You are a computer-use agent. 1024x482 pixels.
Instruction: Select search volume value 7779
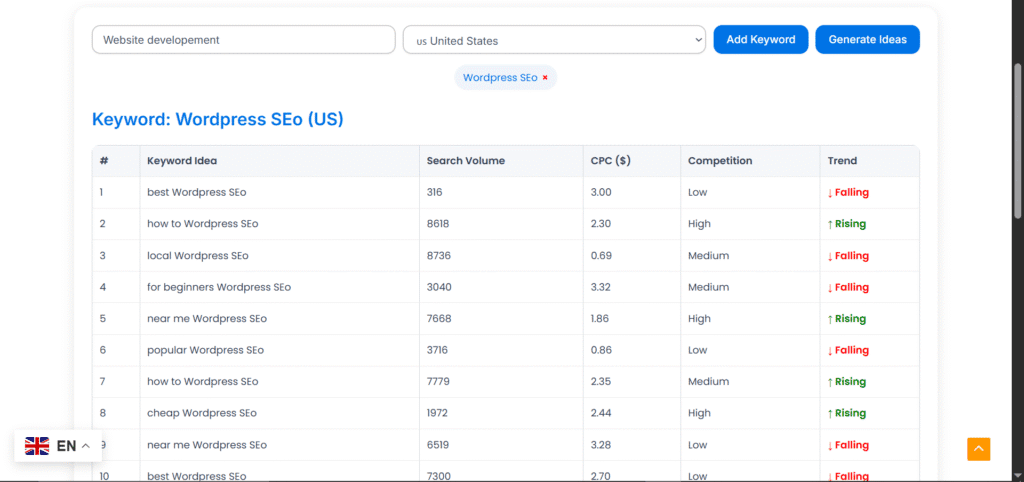pyautogui.click(x=438, y=381)
